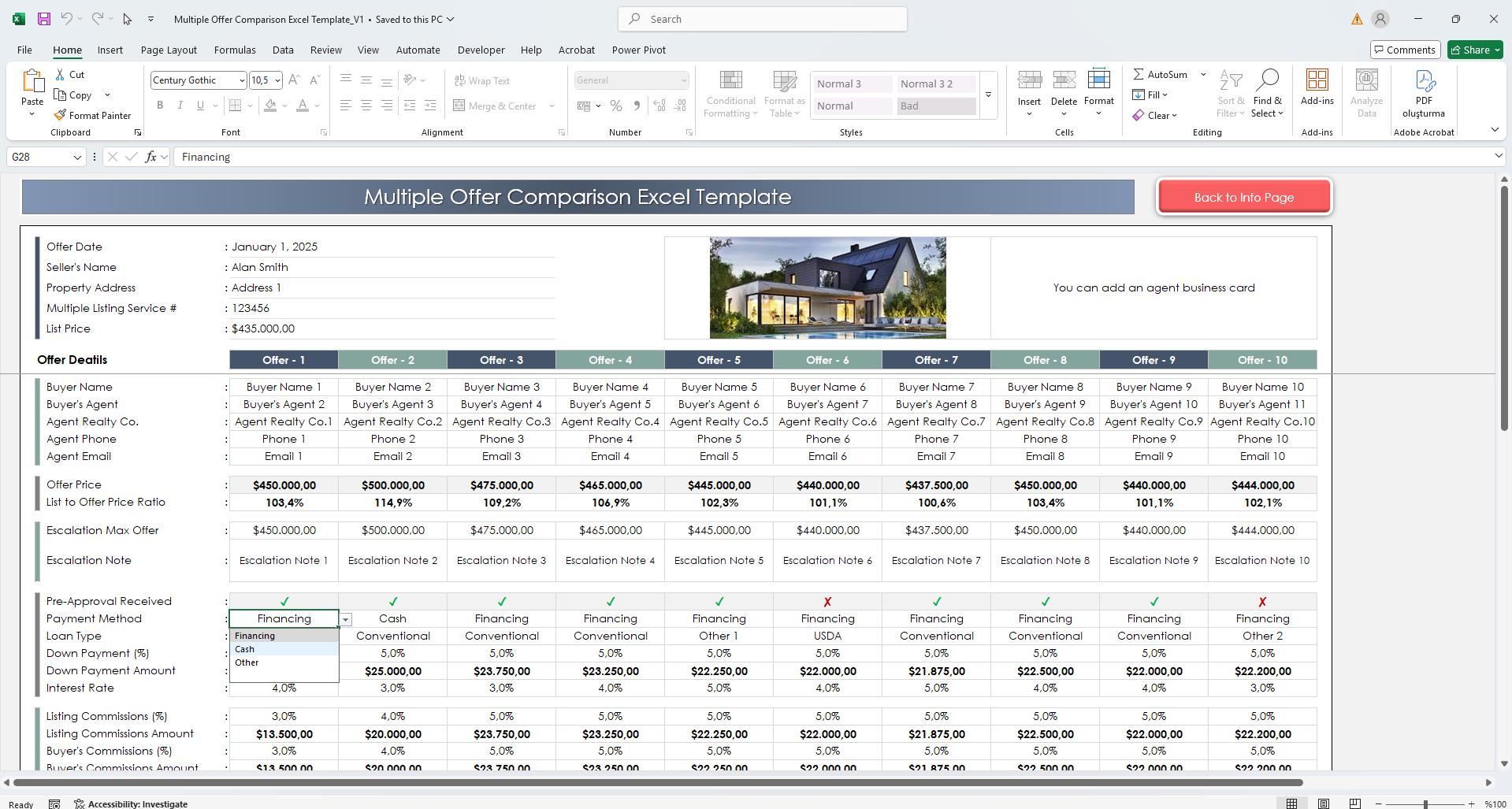The width and height of the screenshot is (1512, 809).
Task: Enable Wrap Text
Action: coord(483,80)
